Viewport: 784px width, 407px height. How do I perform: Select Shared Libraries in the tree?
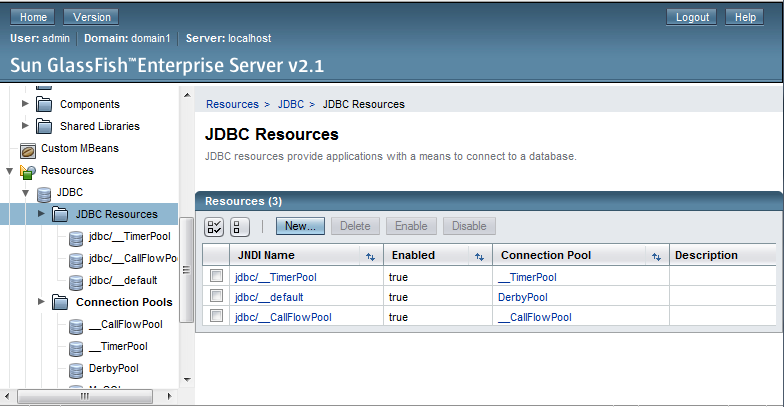[100, 126]
